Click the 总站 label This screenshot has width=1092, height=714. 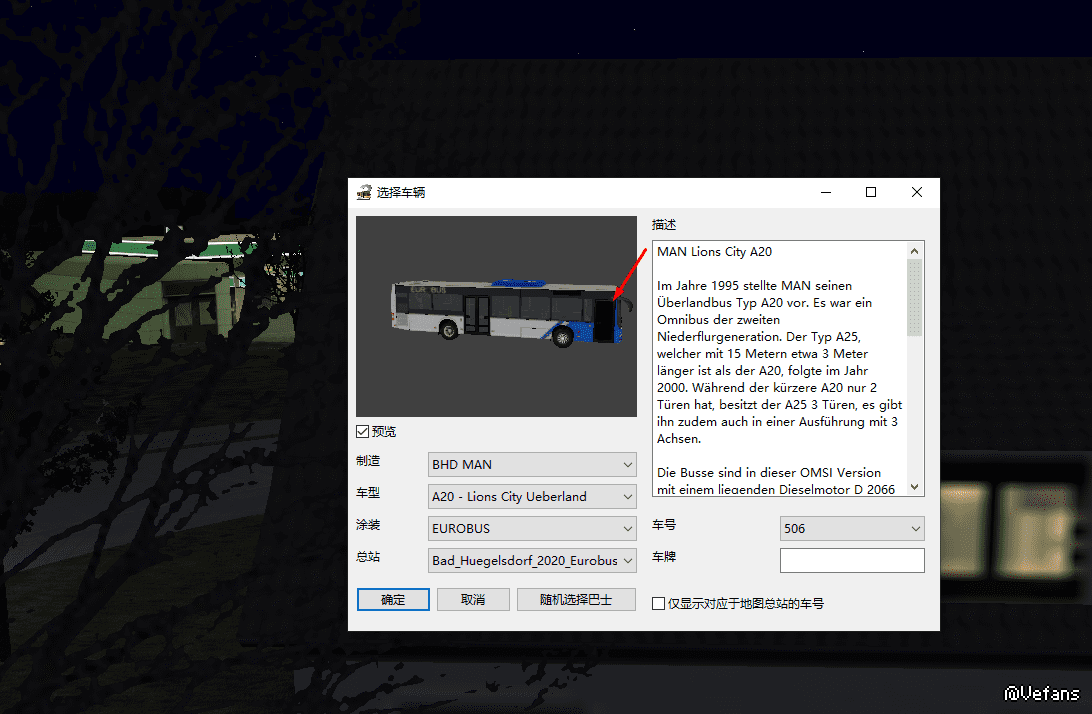[368, 557]
